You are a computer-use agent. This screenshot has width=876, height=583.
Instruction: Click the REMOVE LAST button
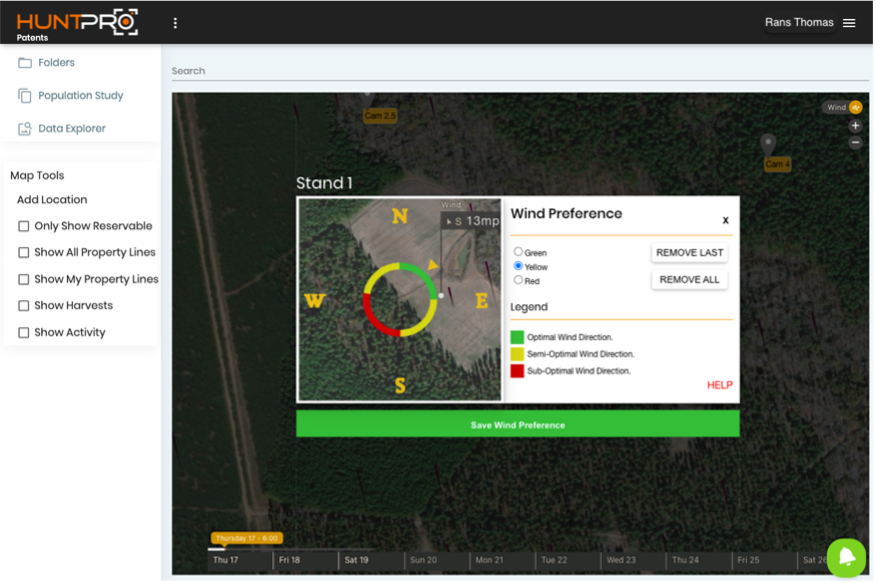click(689, 252)
